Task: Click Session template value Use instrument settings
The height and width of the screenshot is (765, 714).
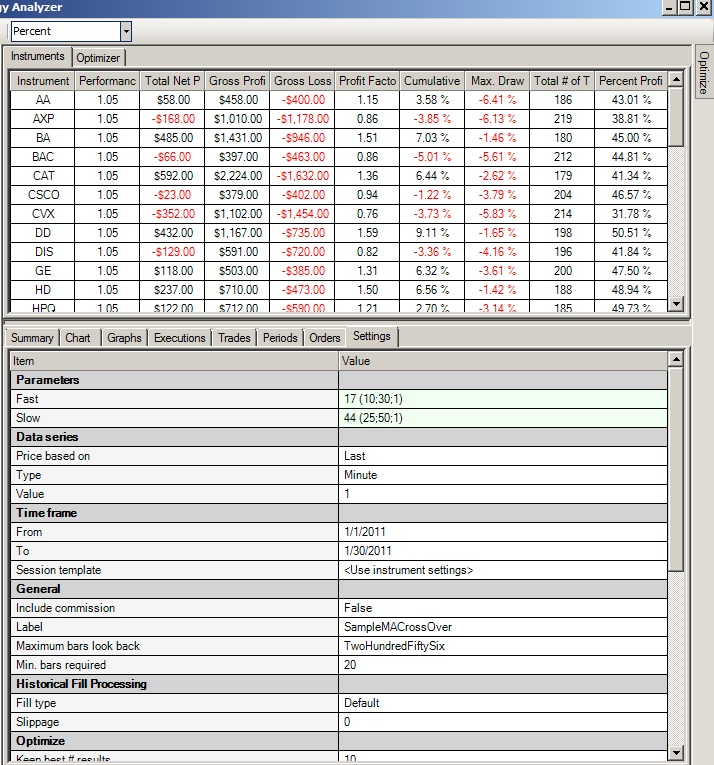Action: (503, 570)
